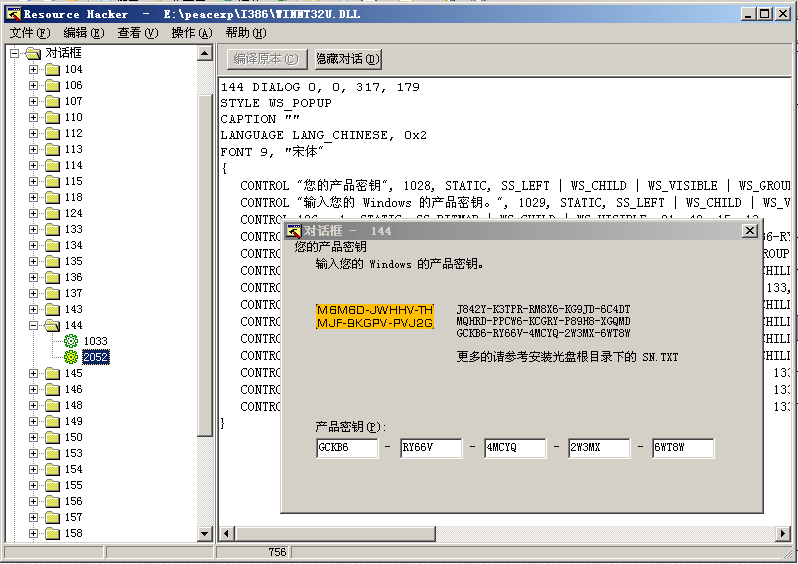Expand tree node 106
Image resolution: width=798 pixels, height=564 pixels.
pyautogui.click(x=34, y=86)
